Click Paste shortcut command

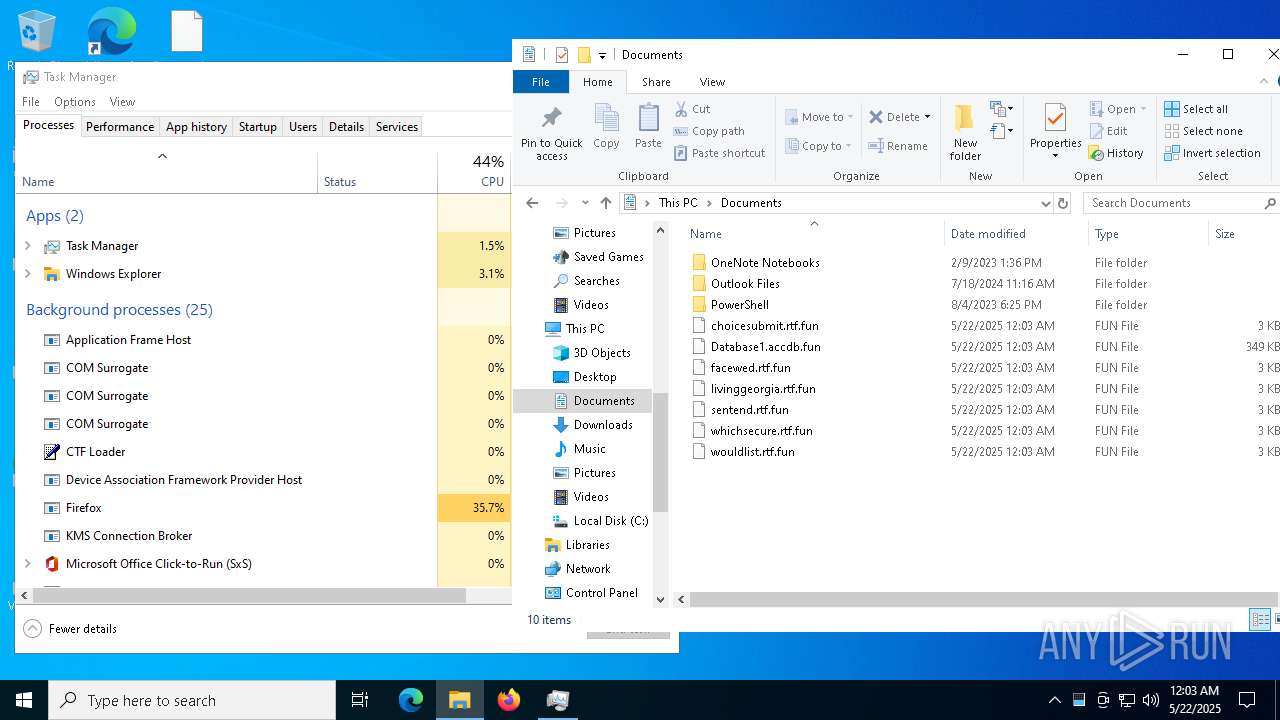tap(719, 153)
